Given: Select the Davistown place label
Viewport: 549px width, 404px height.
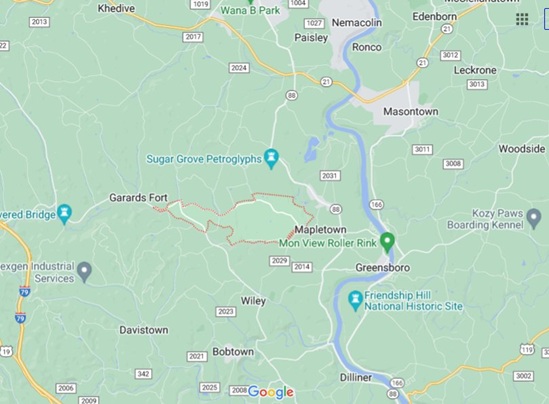Looking at the screenshot, I should (x=144, y=330).
